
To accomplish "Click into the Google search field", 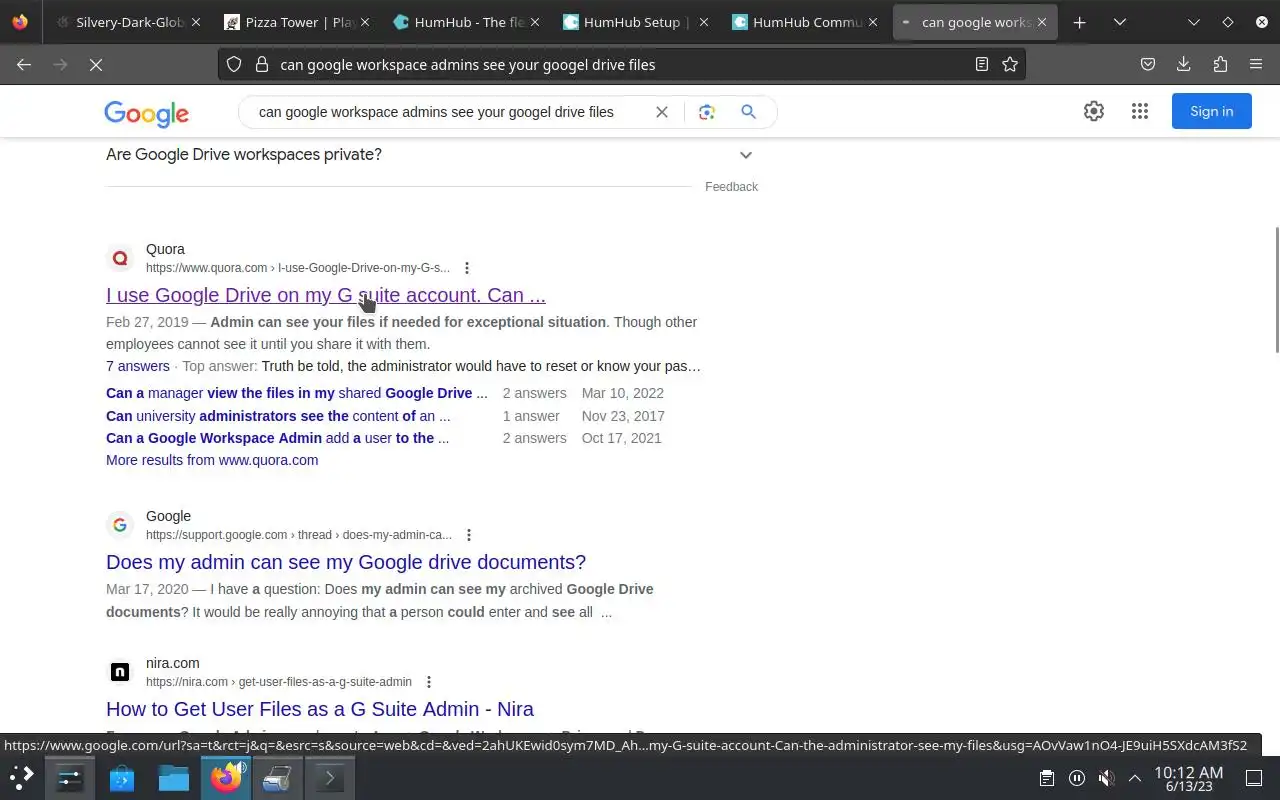I will [436, 112].
